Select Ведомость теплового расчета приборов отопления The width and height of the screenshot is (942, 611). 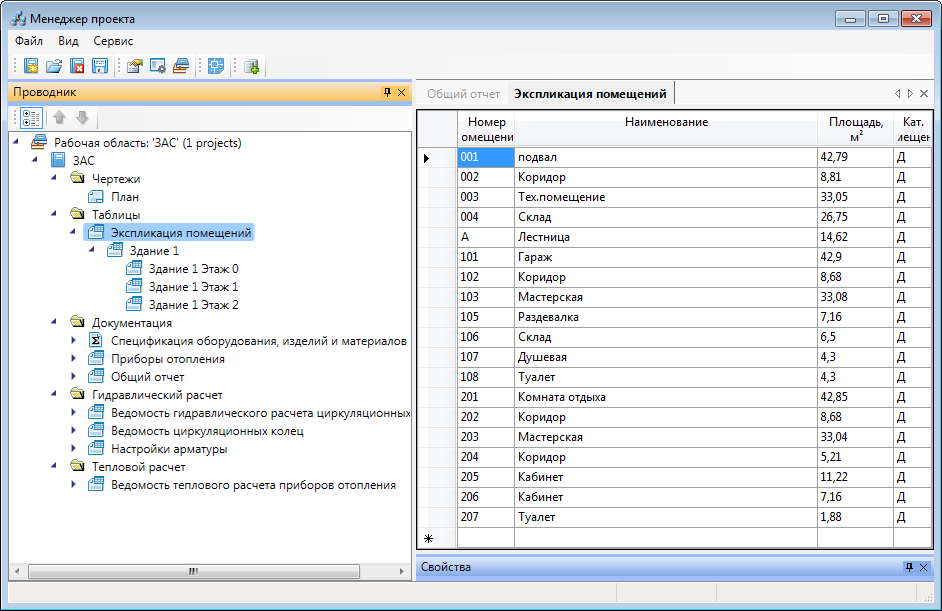tap(253, 485)
